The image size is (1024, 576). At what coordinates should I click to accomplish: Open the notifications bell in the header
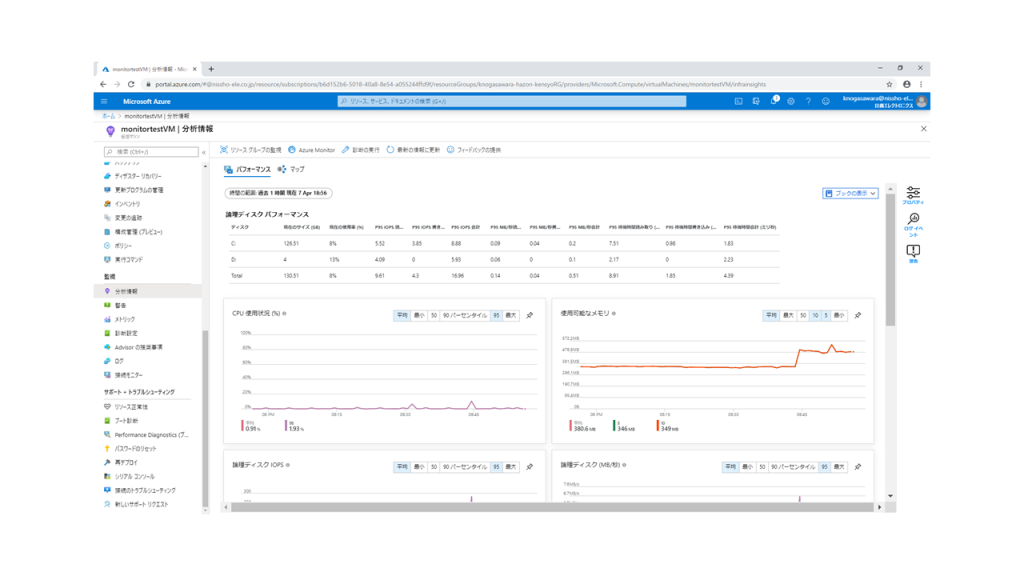click(773, 101)
